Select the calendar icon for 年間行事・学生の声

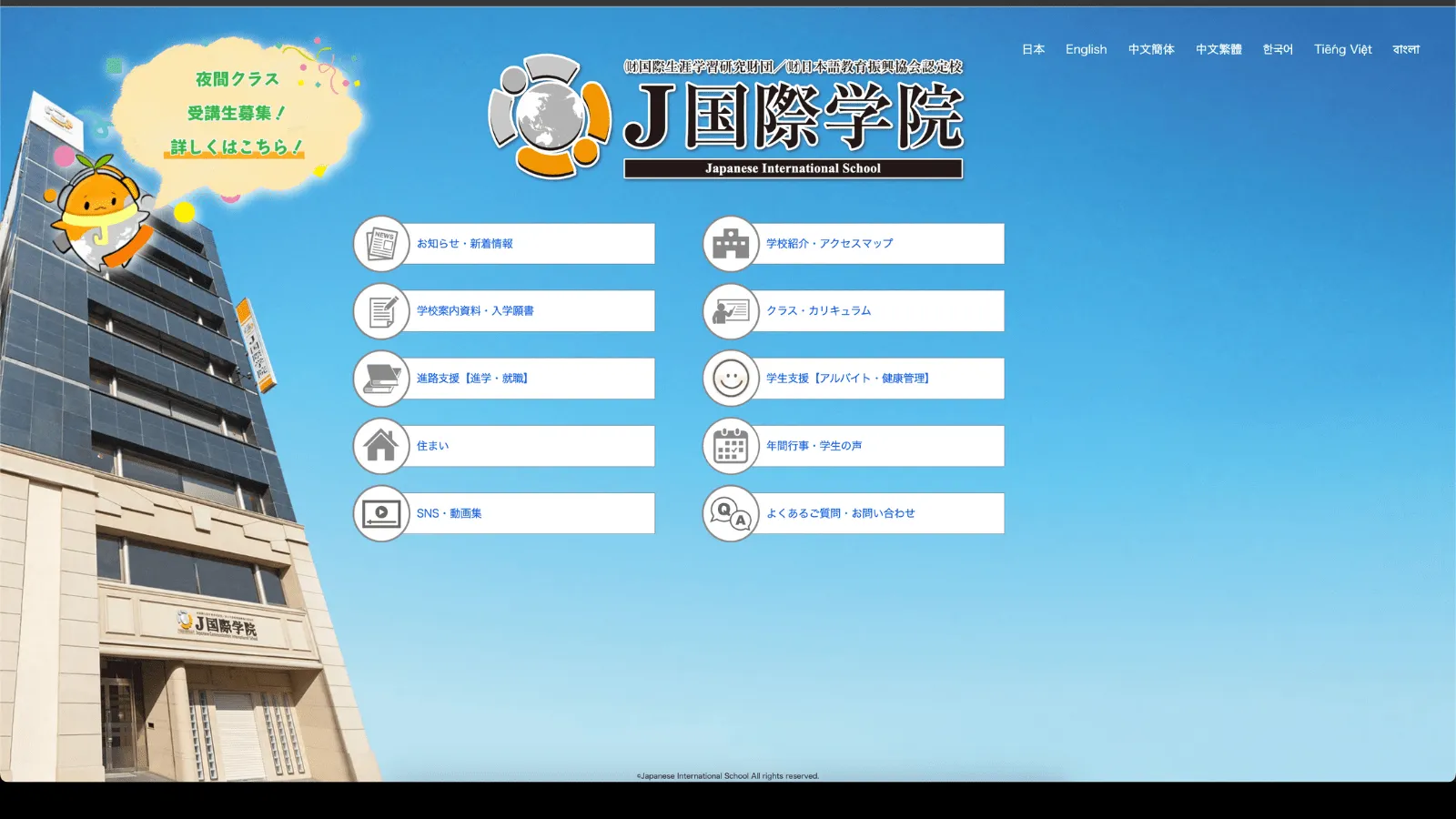730,445
